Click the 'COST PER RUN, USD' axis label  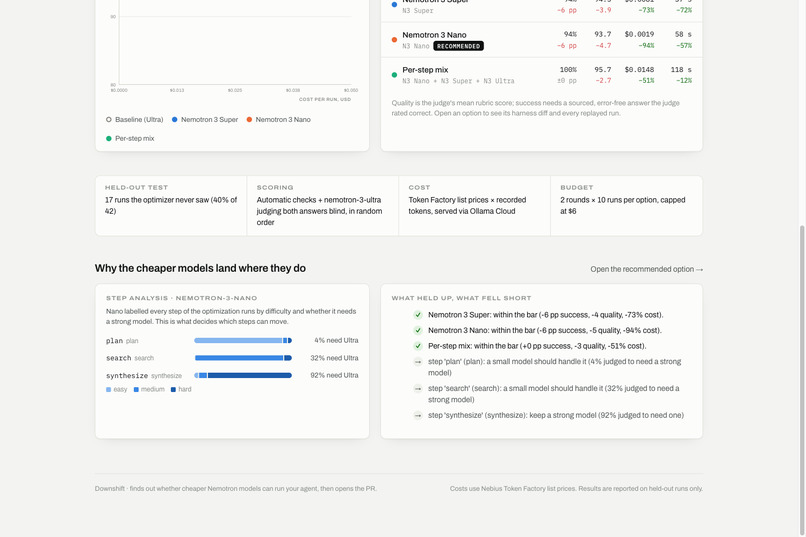click(325, 99)
